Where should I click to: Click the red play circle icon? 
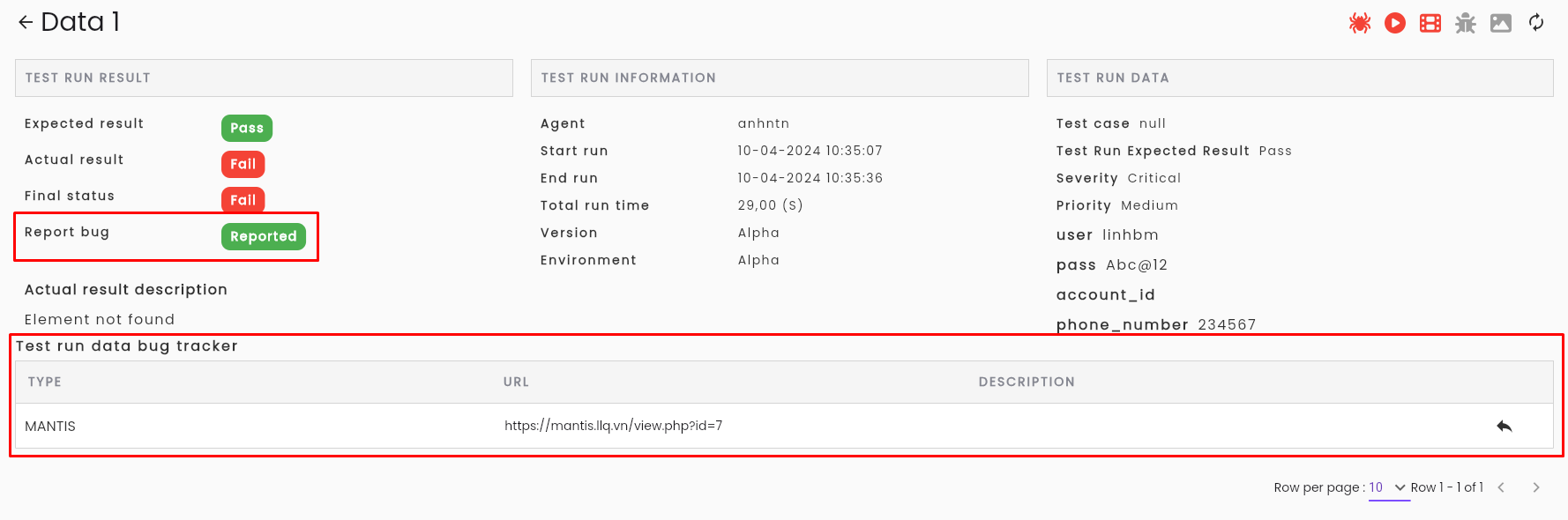[1395, 23]
